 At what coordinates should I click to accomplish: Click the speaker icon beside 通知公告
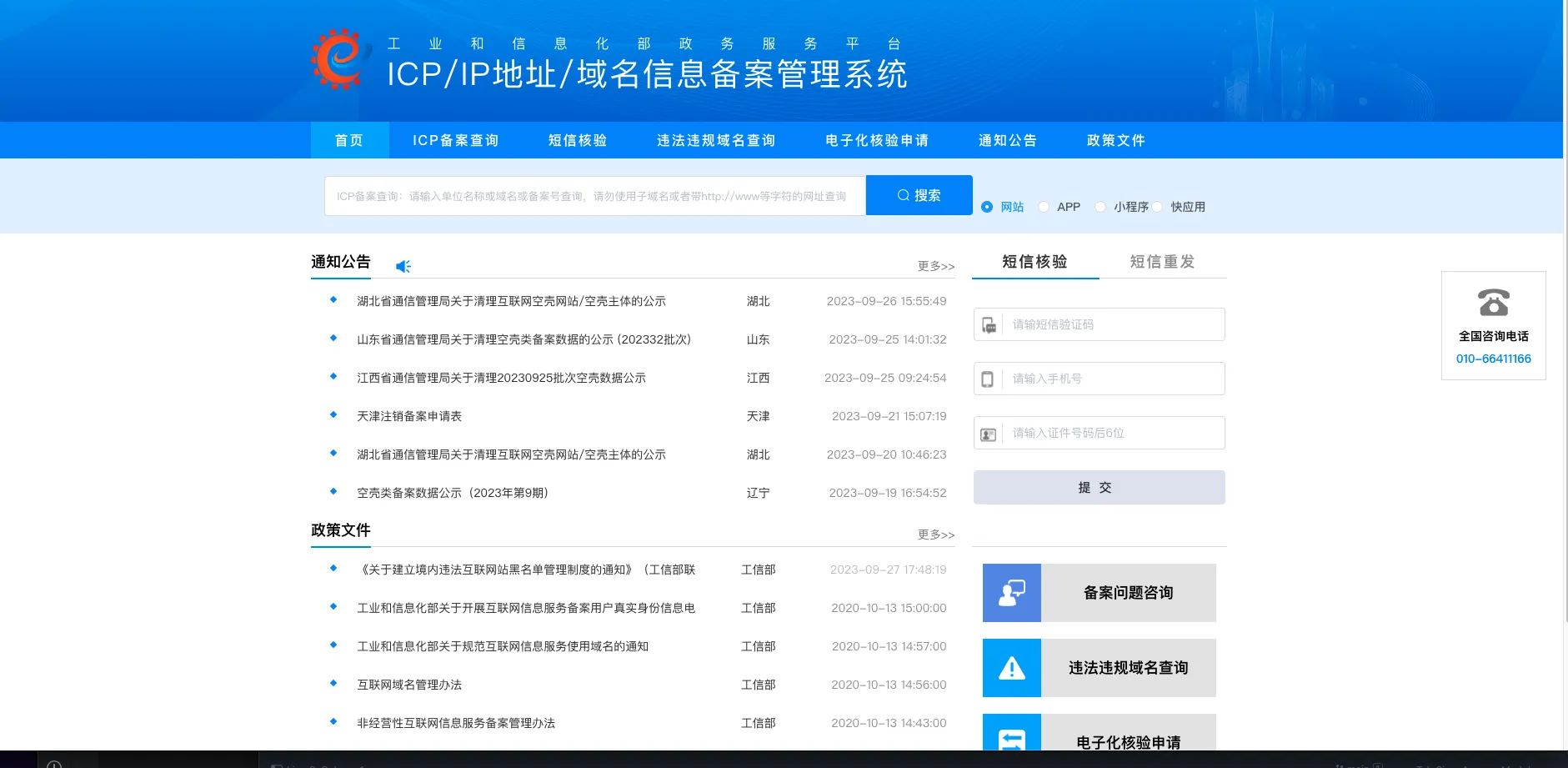(x=403, y=265)
